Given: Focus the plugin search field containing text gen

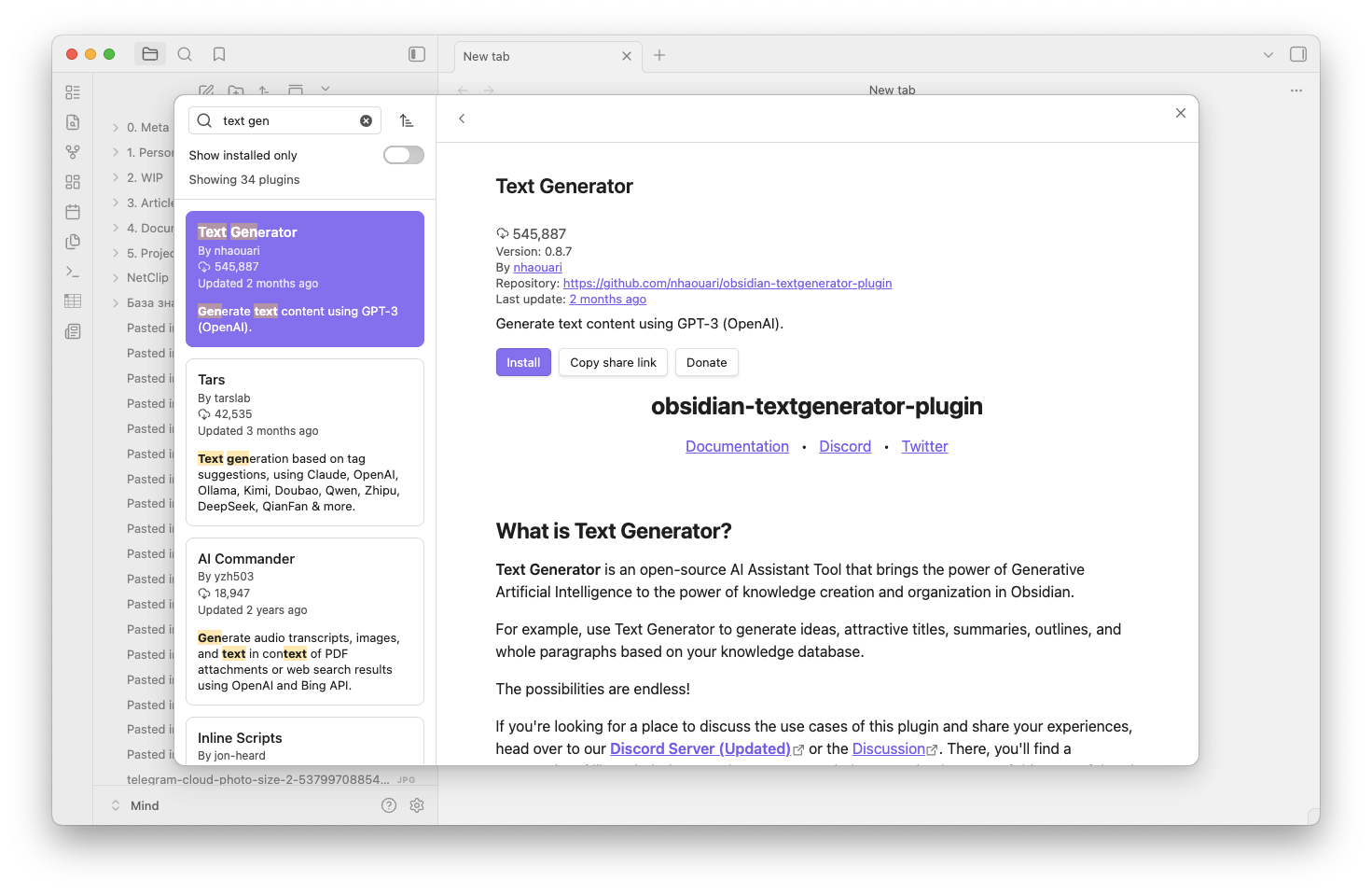Looking at the screenshot, I should click(284, 120).
